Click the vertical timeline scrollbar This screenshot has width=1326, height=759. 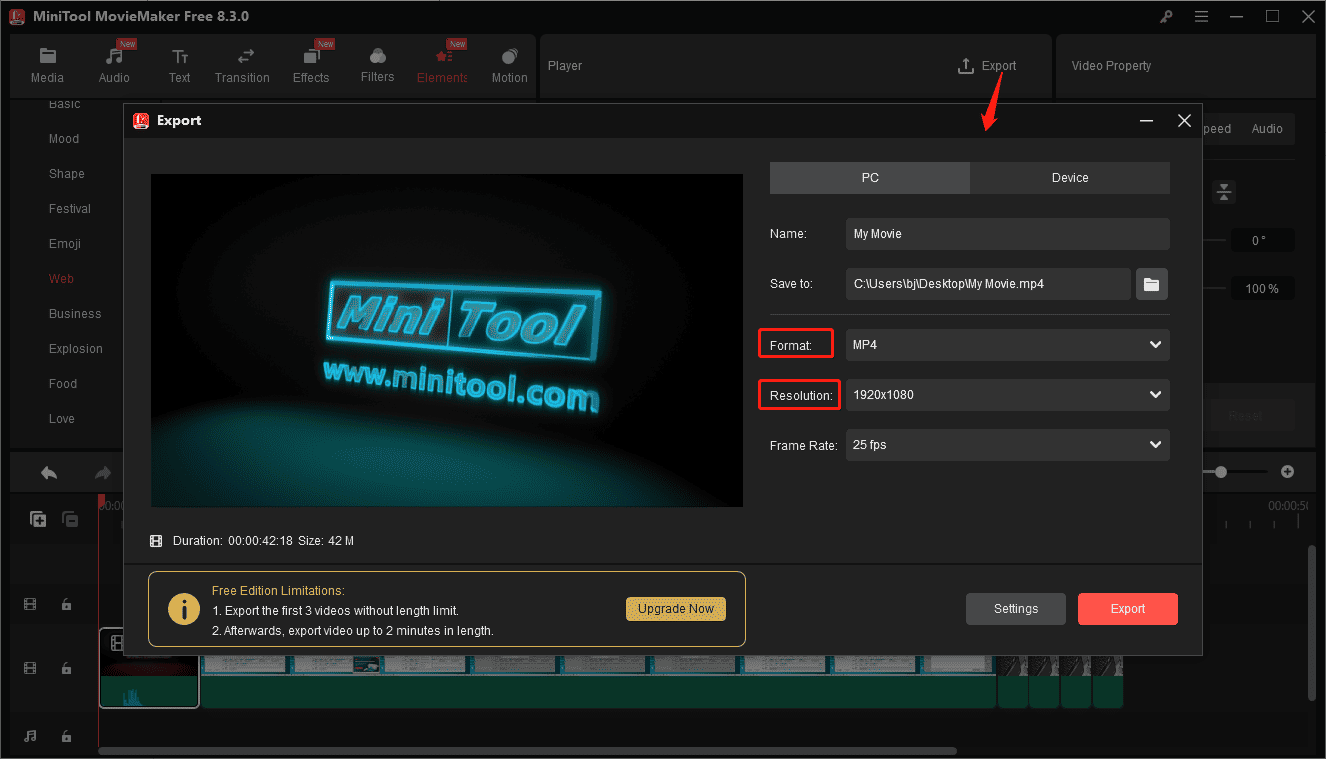point(1311,622)
